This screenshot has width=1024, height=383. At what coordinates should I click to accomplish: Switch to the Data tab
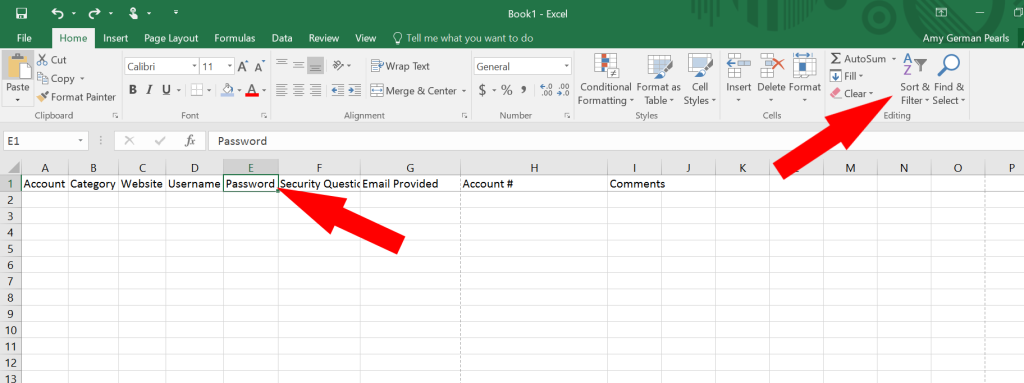(282, 38)
